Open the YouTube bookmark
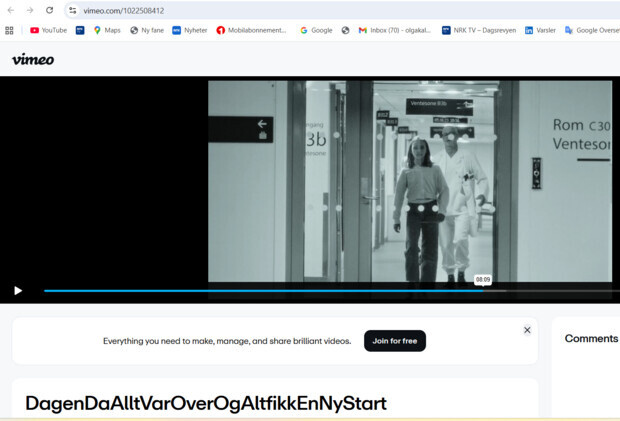Screen dimensions: 620x421 click(x=48, y=30)
